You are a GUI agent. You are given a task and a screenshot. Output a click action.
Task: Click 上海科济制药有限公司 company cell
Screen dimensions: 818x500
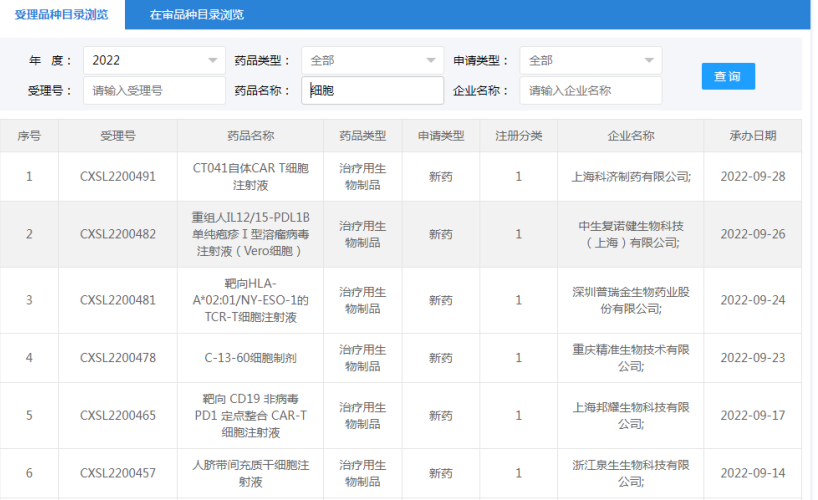630,177
